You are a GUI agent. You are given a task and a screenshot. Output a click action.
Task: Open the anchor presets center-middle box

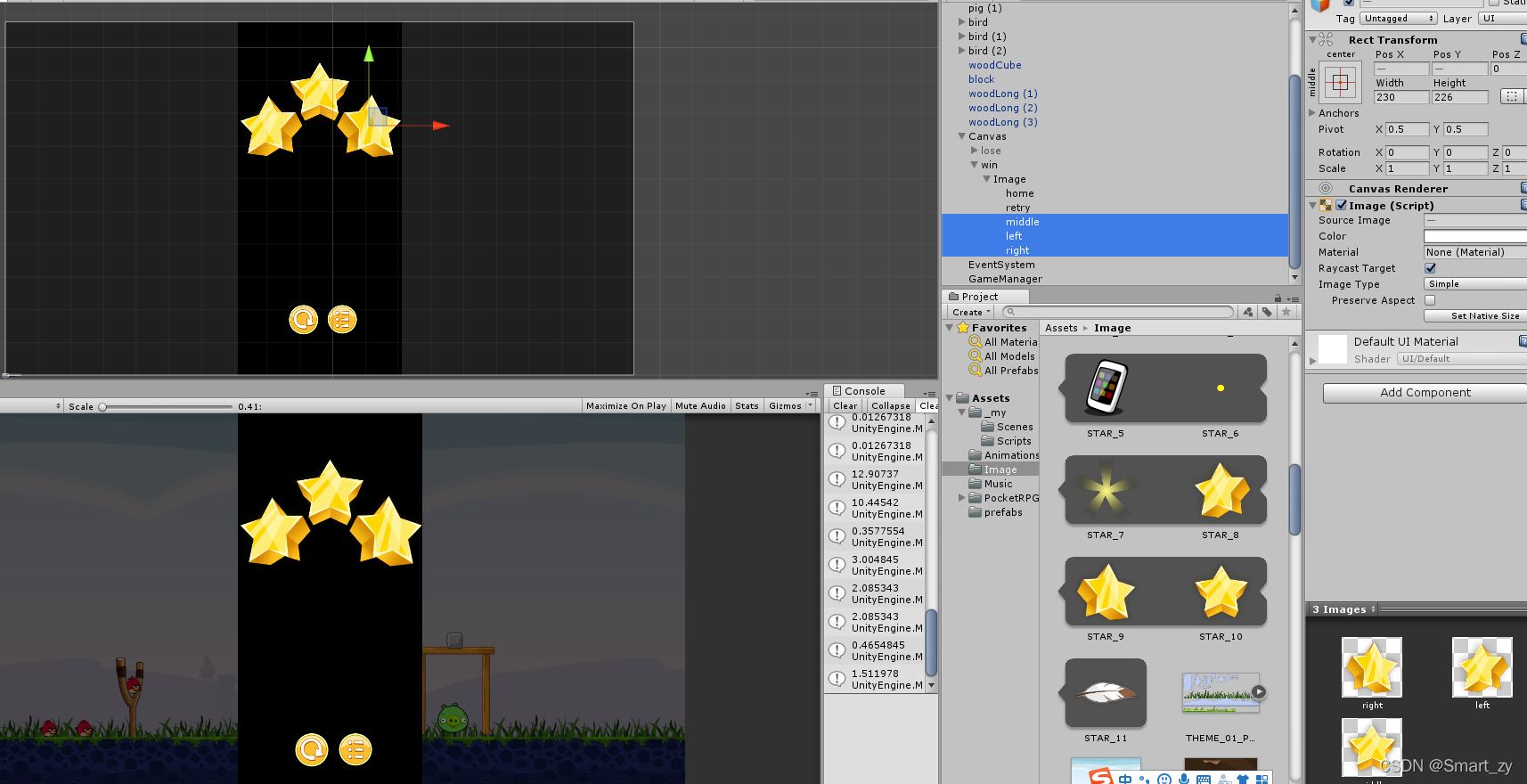point(1340,83)
